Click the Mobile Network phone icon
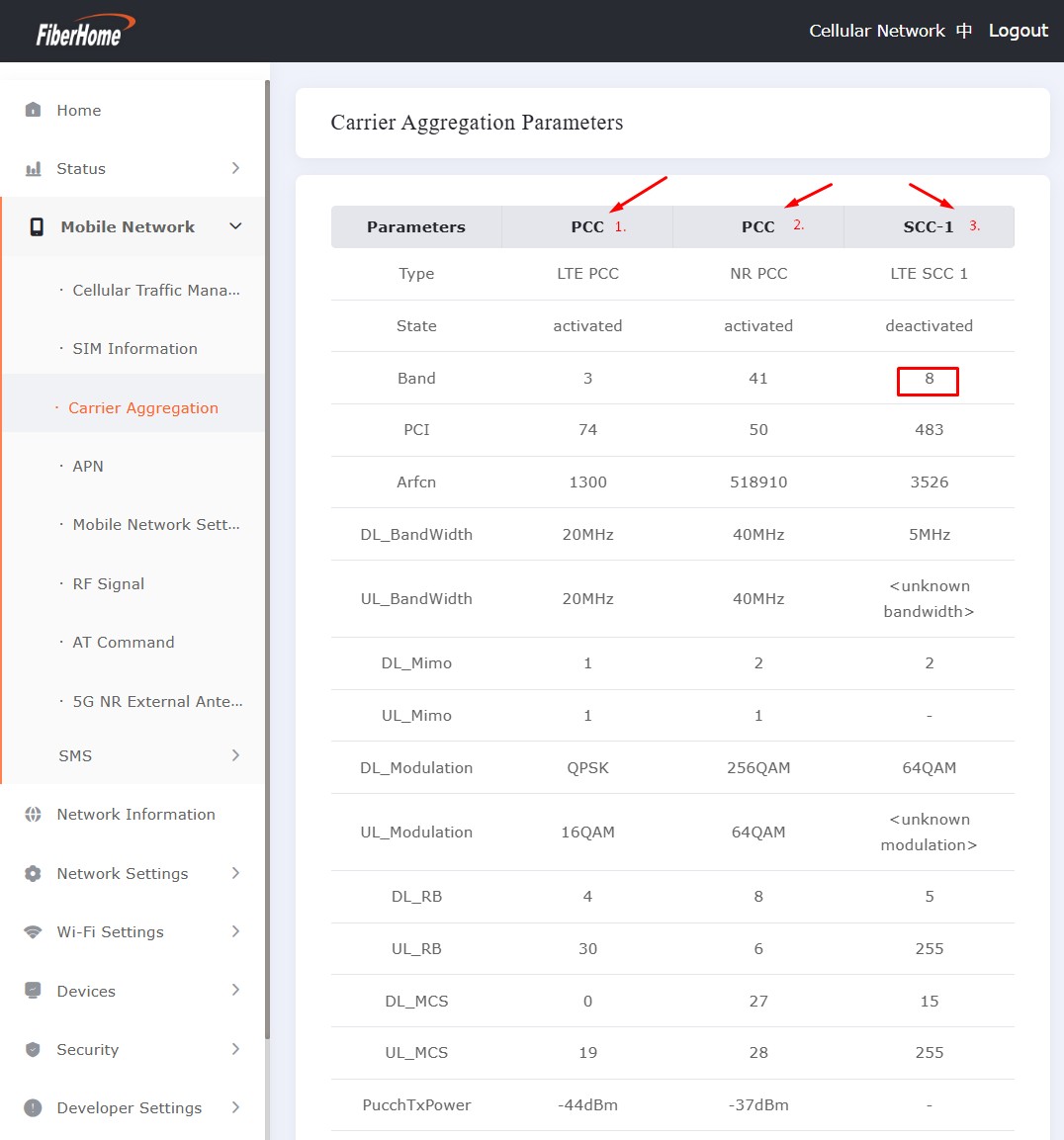 coord(36,226)
